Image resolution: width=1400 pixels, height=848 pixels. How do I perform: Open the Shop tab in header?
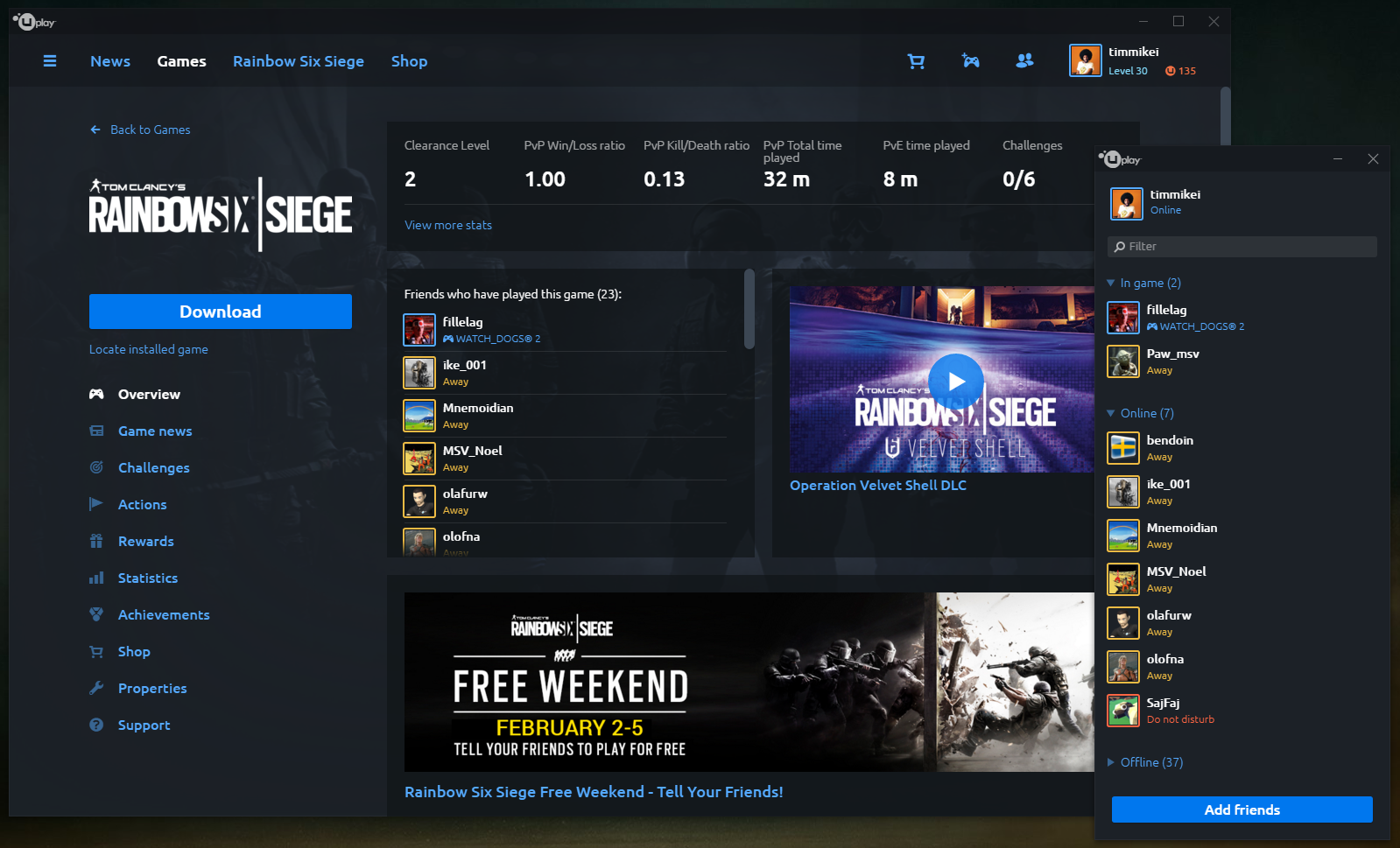tap(409, 61)
